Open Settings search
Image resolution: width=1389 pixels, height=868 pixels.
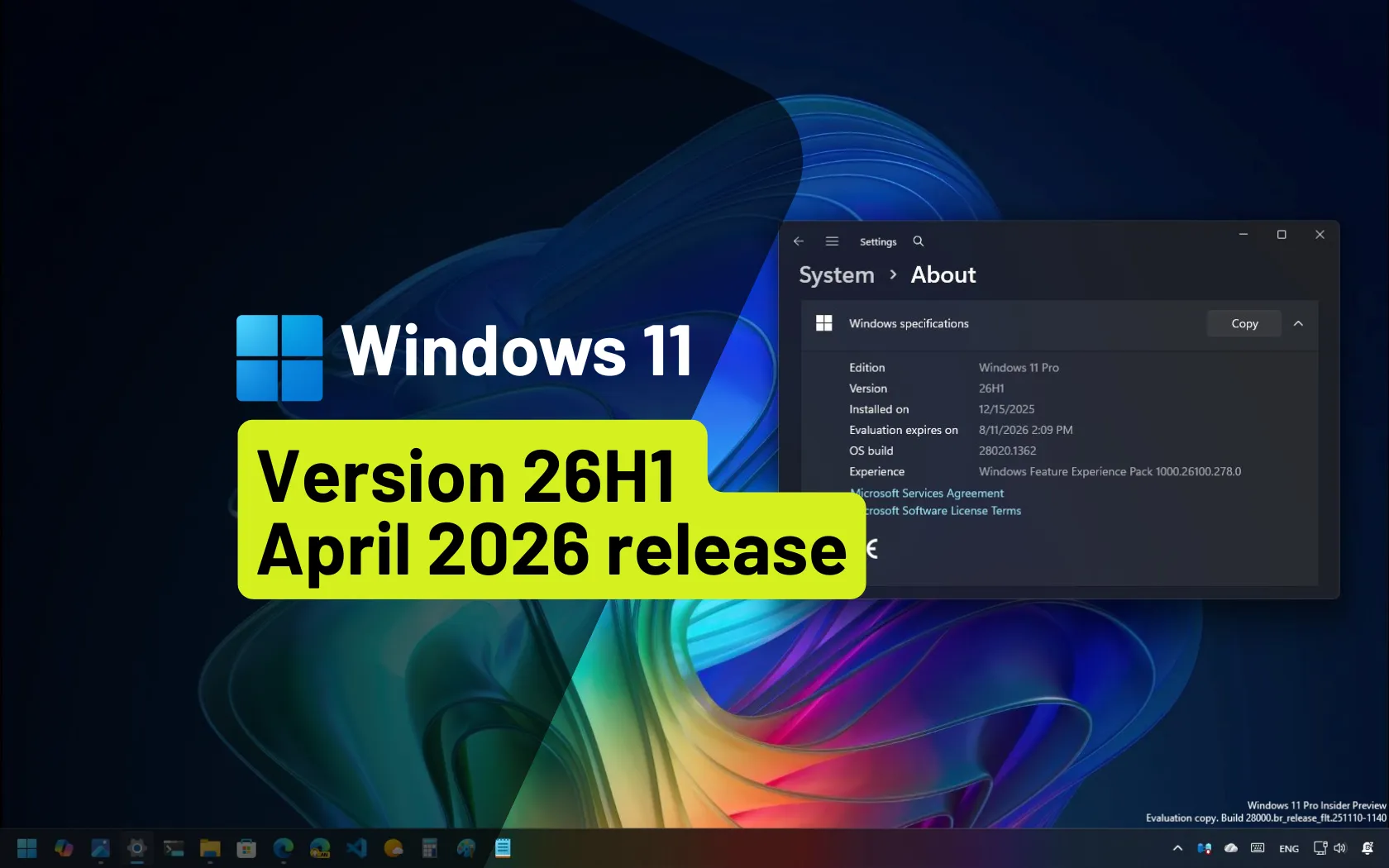[x=918, y=241]
